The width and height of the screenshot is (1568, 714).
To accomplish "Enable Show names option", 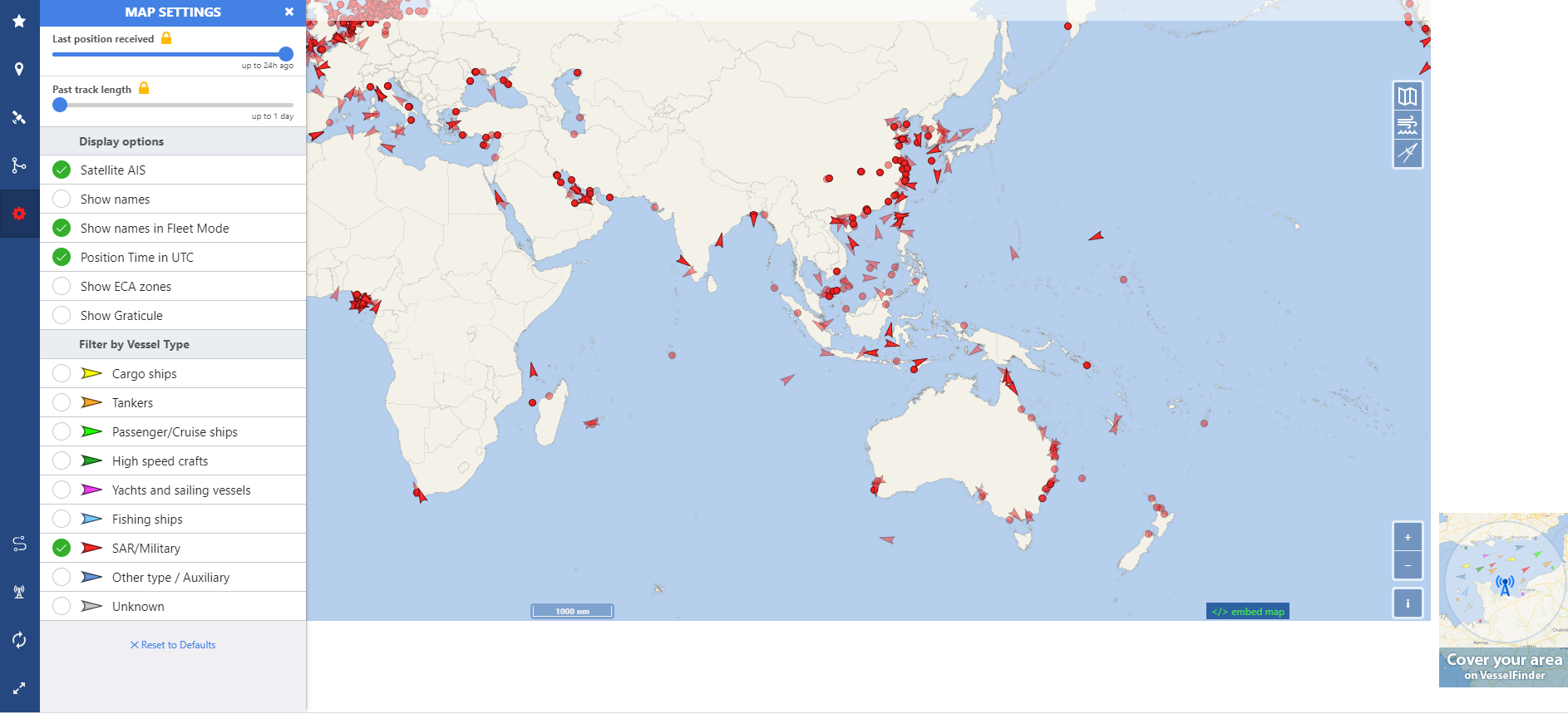I will pyautogui.click(x=62, y=199).
